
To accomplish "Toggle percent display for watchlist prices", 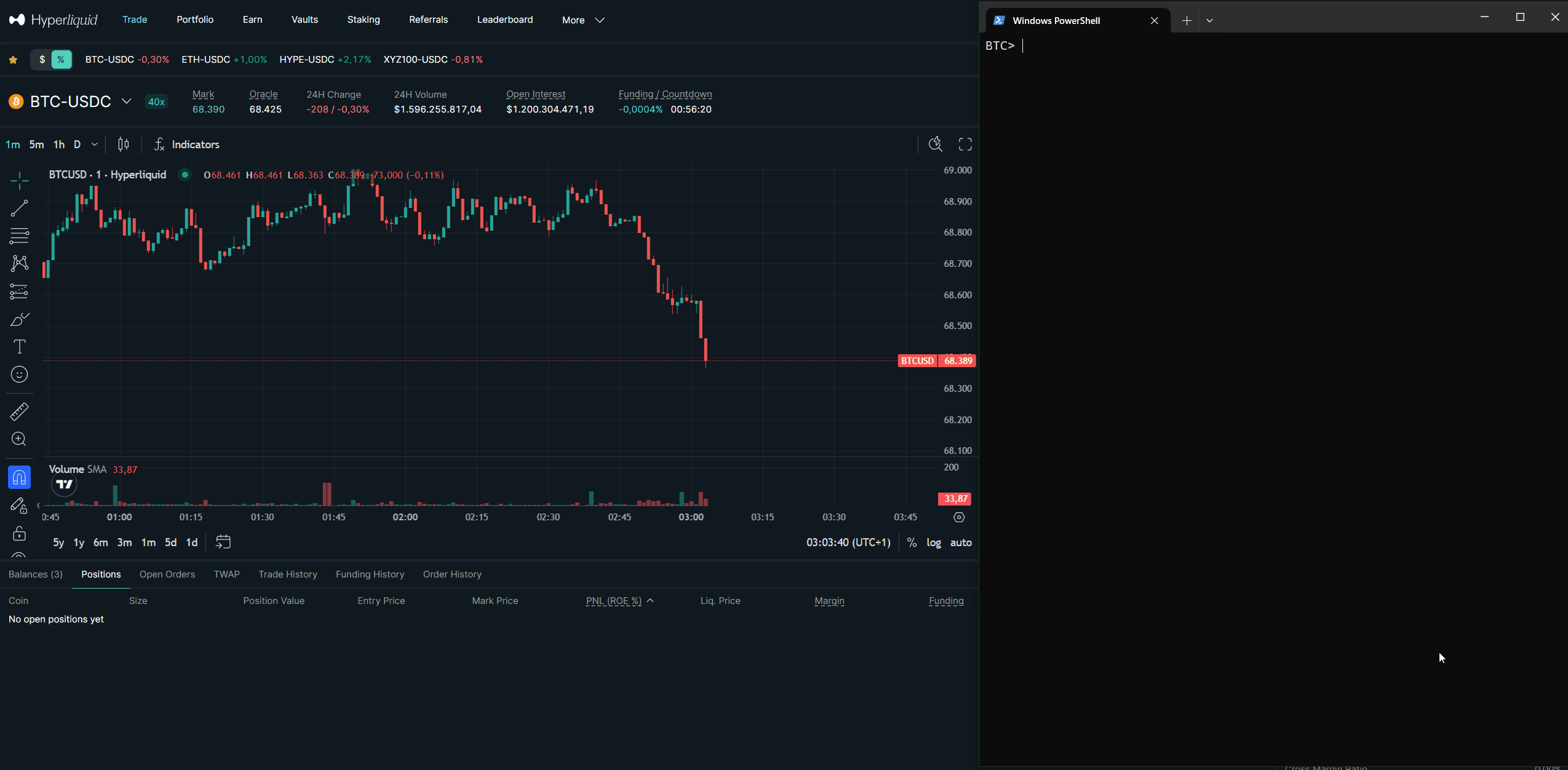I will click(61, 59).
